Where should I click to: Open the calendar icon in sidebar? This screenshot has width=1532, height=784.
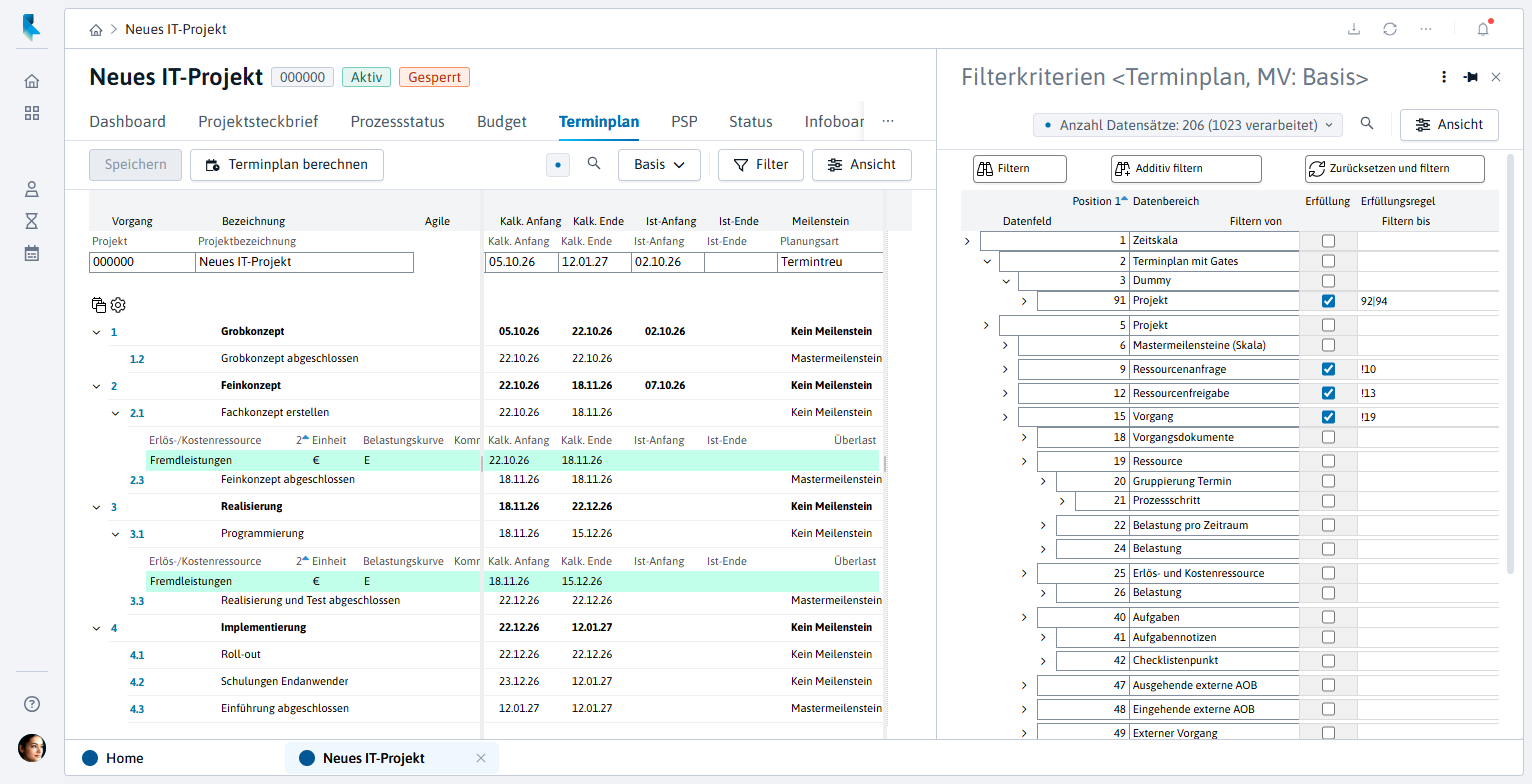coord(32,253)
